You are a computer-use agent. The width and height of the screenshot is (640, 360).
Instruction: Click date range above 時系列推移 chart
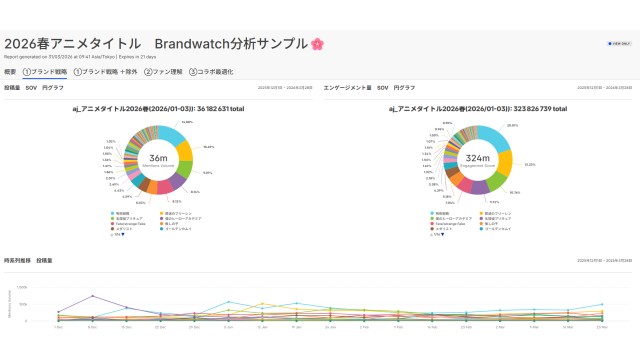[x=604, y=260]
